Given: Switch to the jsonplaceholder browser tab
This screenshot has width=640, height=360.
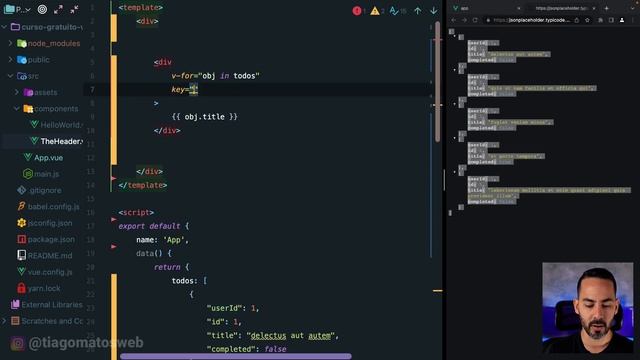Looking at the screenshot, I should (561, 8).
